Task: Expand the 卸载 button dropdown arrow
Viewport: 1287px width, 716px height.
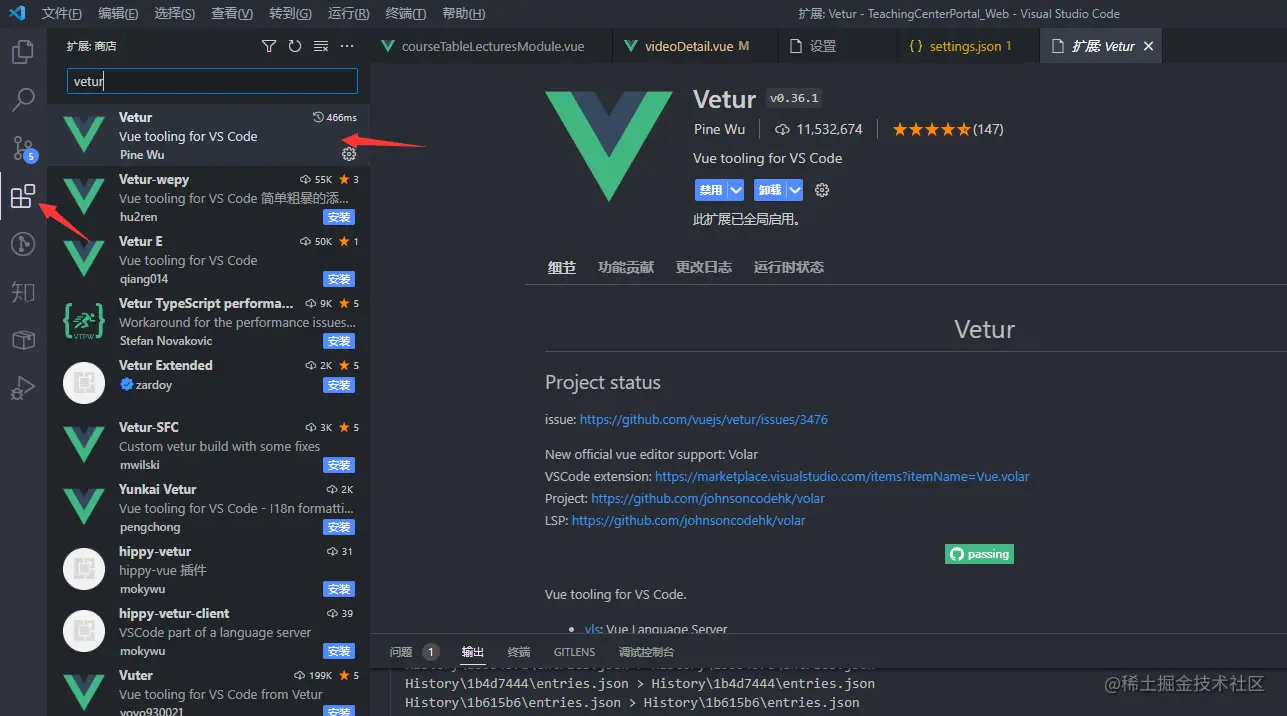Action: (795, 190)
